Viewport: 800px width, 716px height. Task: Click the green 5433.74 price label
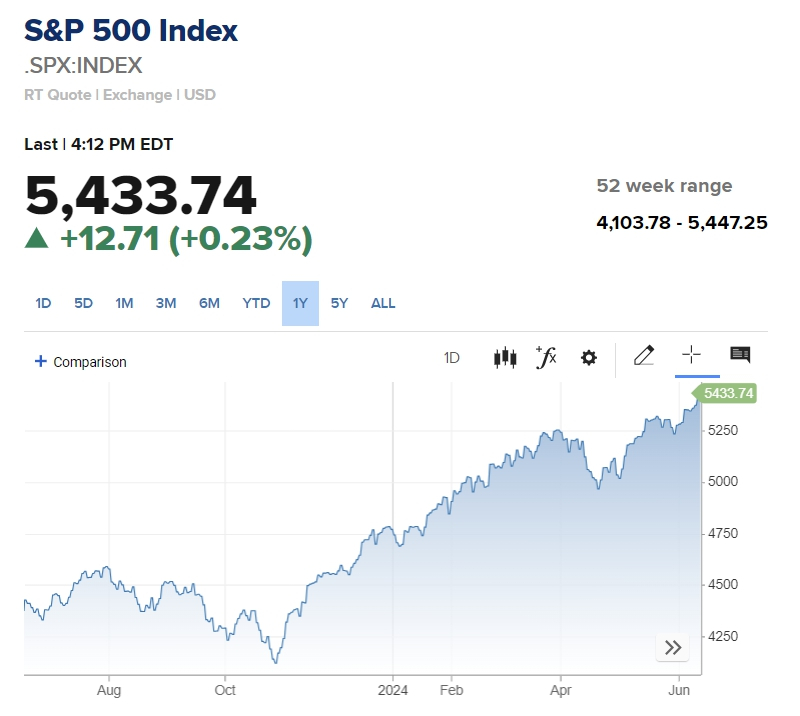tap(727, 393)
